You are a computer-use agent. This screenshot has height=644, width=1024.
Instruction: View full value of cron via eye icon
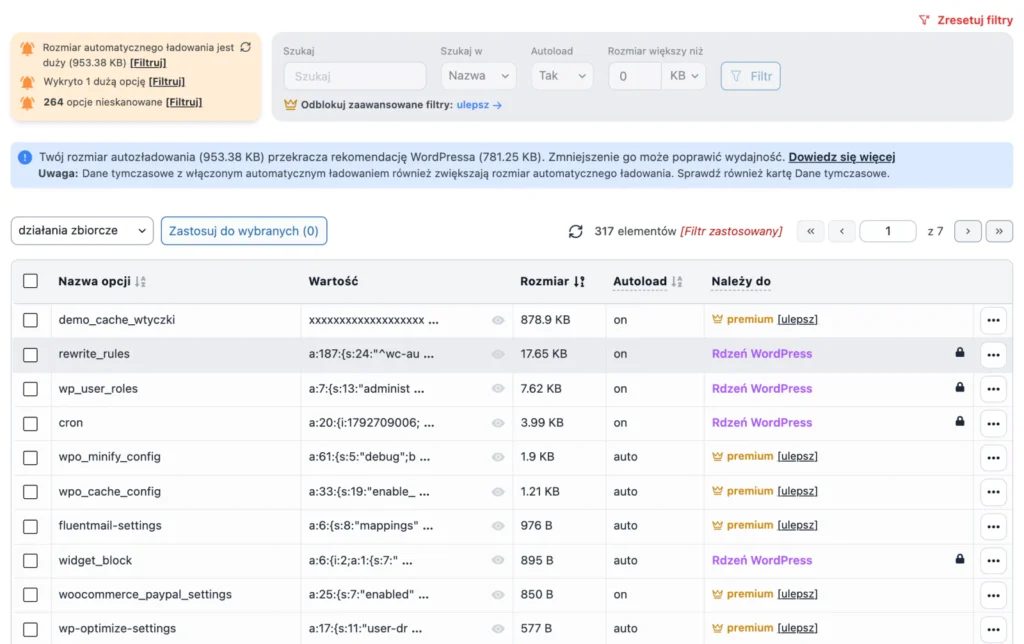pos(498,423)
